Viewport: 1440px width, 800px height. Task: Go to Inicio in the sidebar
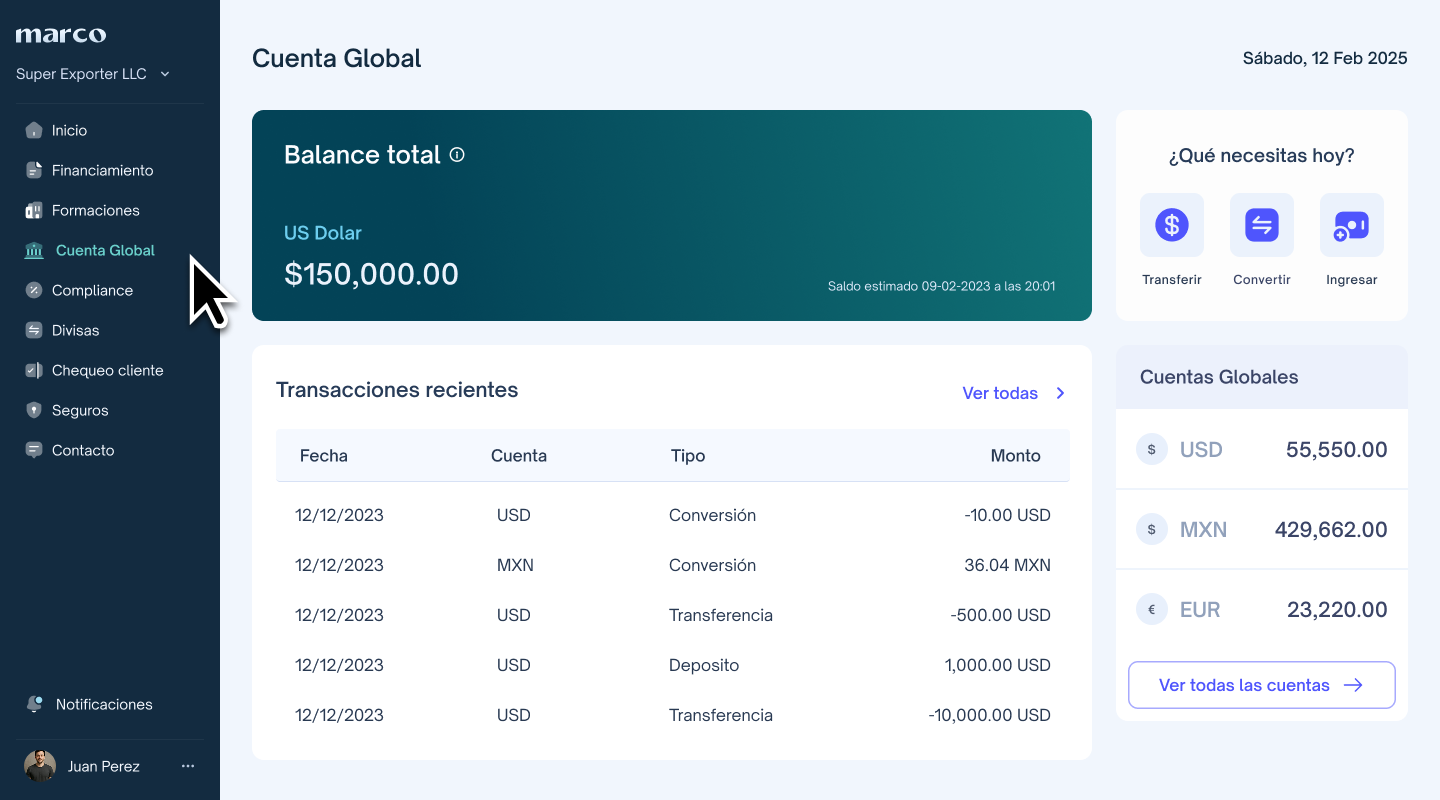coord(69,130)
